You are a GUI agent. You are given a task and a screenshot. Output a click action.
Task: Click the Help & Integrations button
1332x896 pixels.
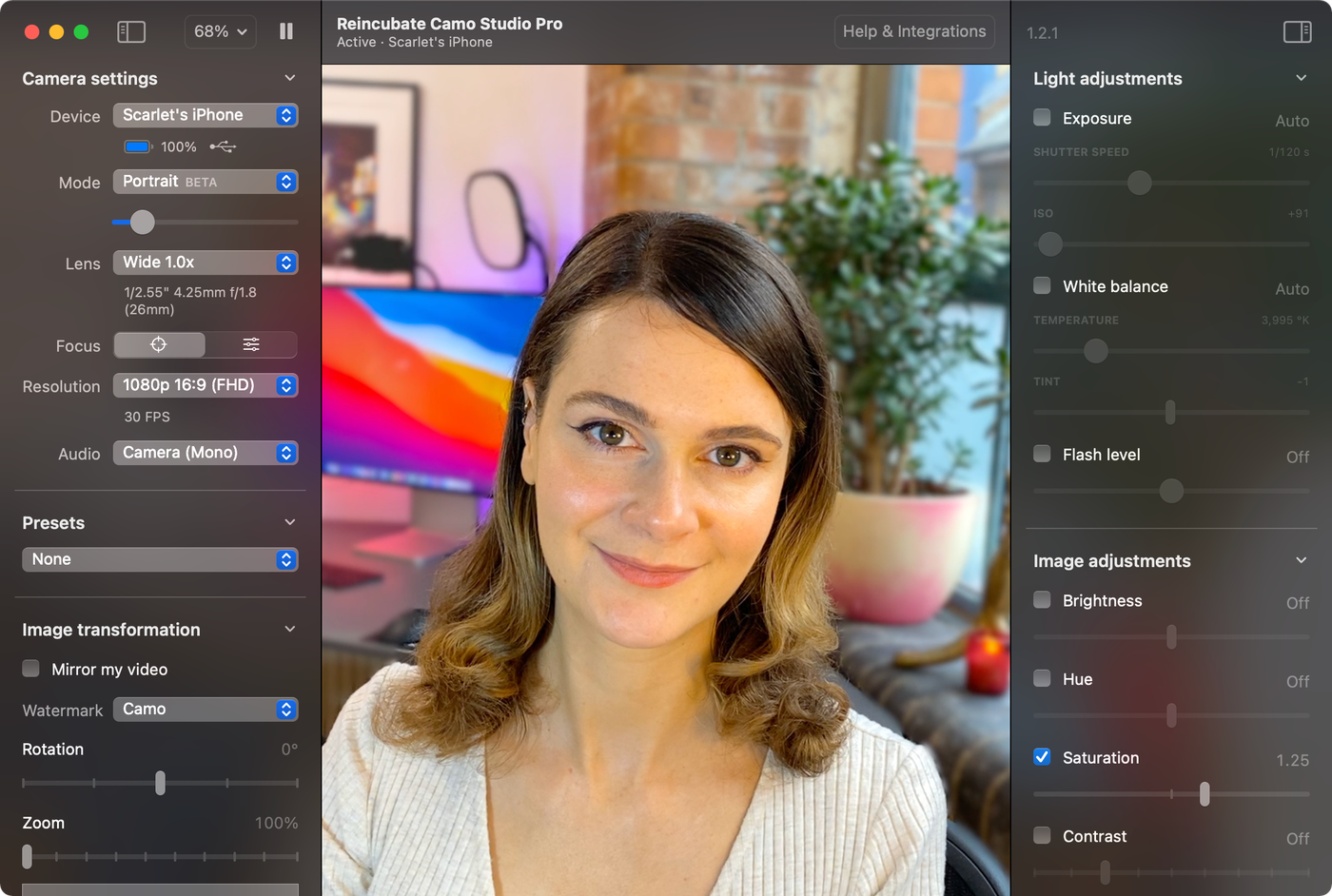pyautogui.click(x=914, y=31)
